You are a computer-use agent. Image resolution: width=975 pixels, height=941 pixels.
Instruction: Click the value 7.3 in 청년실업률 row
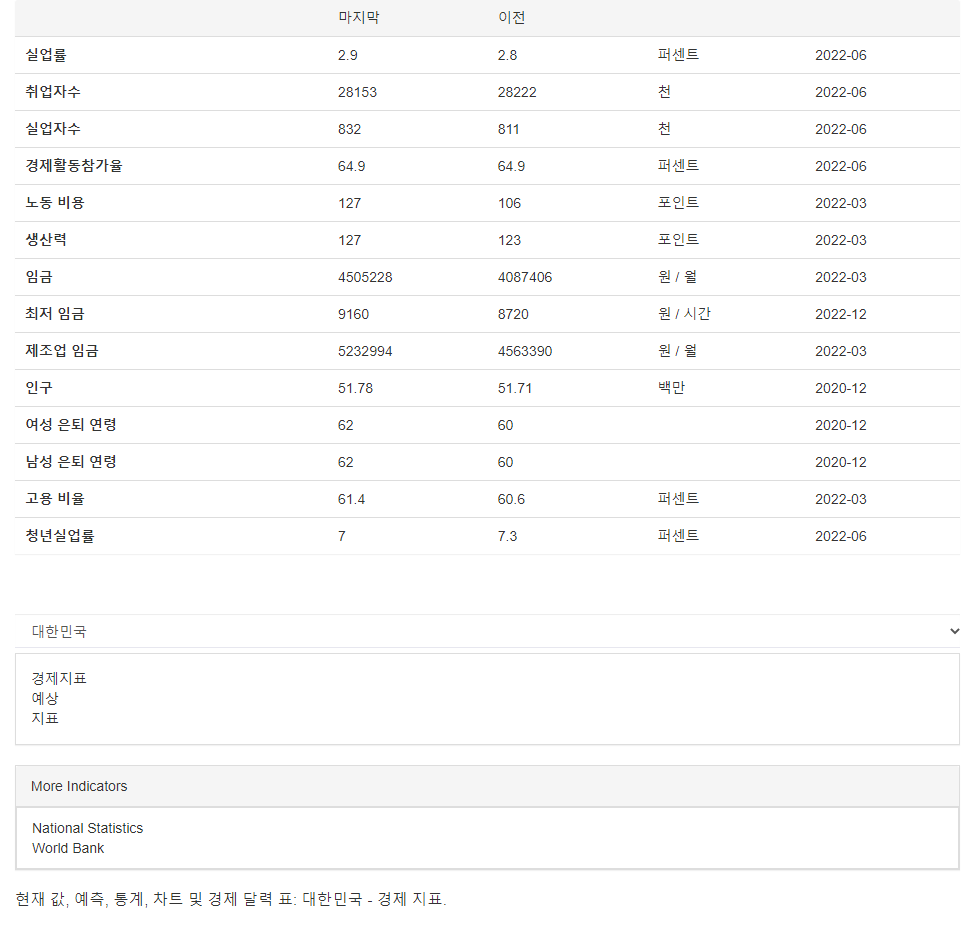coord(507,536)
